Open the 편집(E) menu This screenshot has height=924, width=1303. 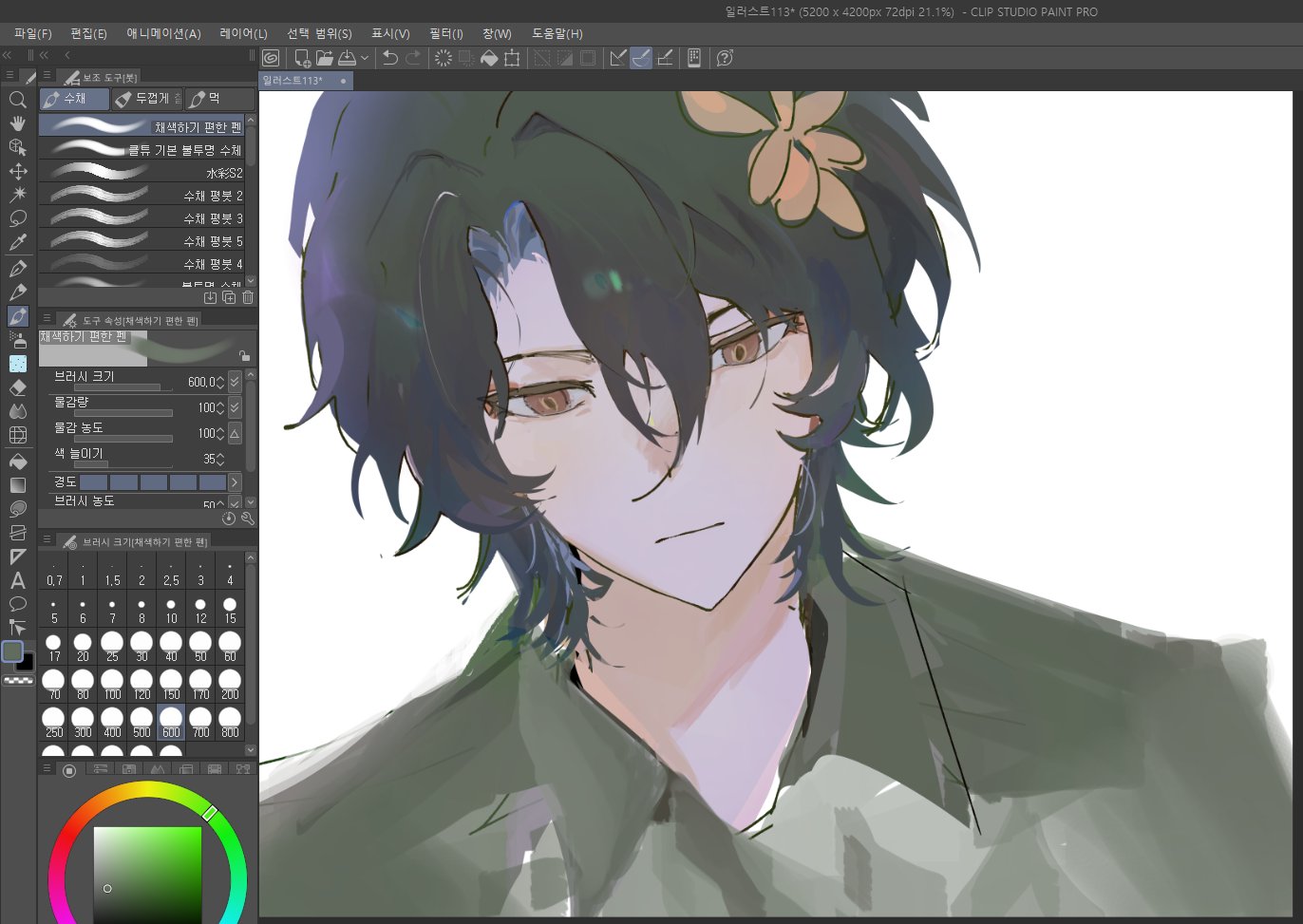point(89,33)
